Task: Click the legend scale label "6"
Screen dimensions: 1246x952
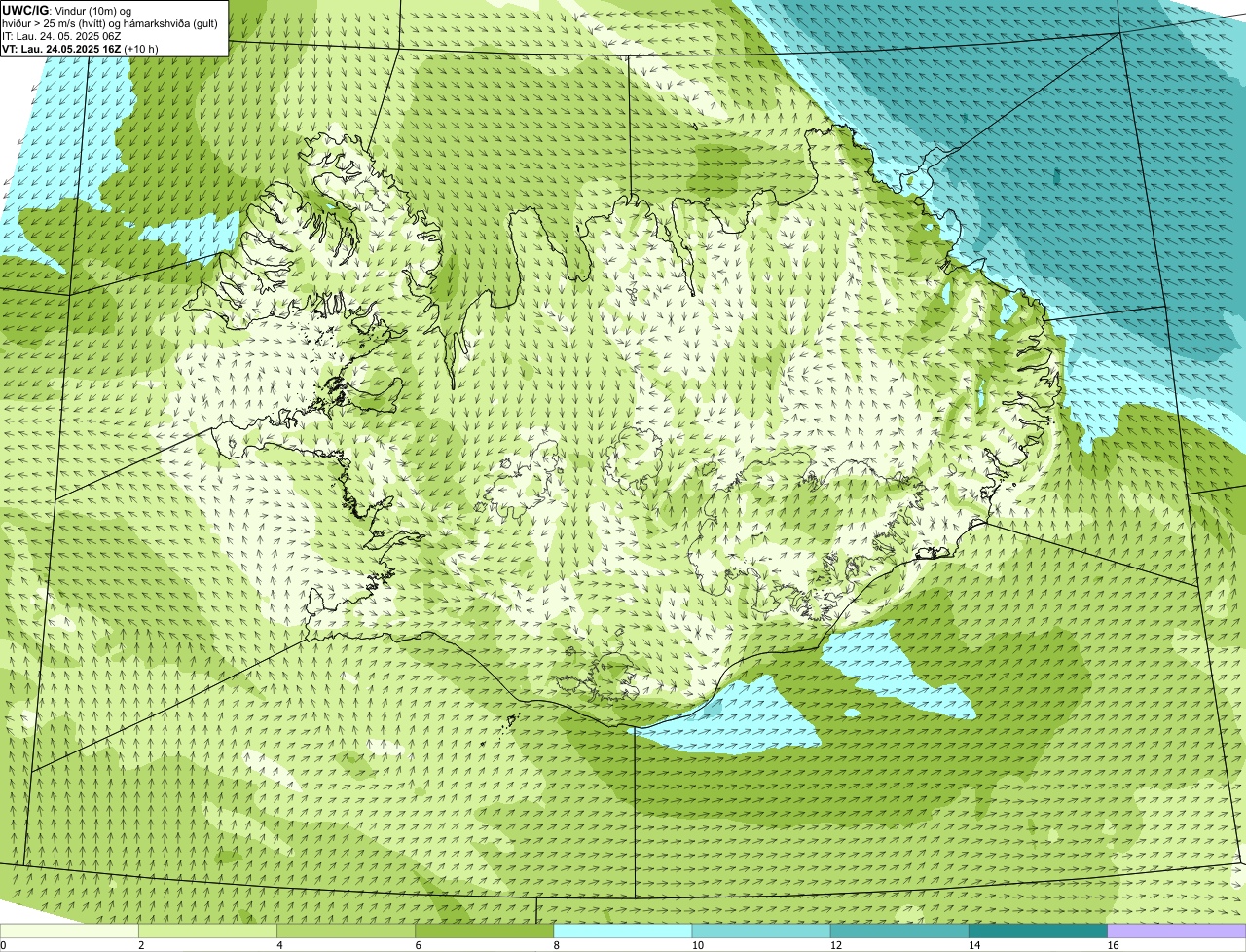Action: (x=418, y=945)
